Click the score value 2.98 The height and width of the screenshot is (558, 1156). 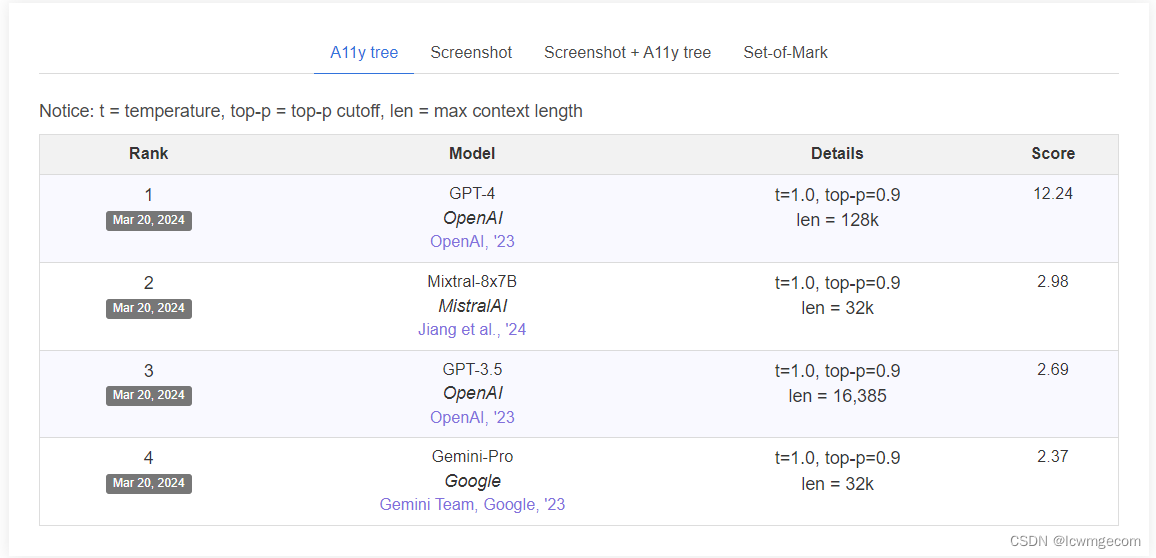(1053, 282)
